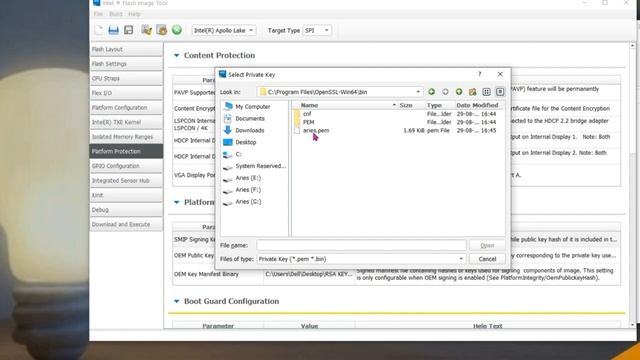Click the OEM Key Manifest Binary path value

click(309, 274)
